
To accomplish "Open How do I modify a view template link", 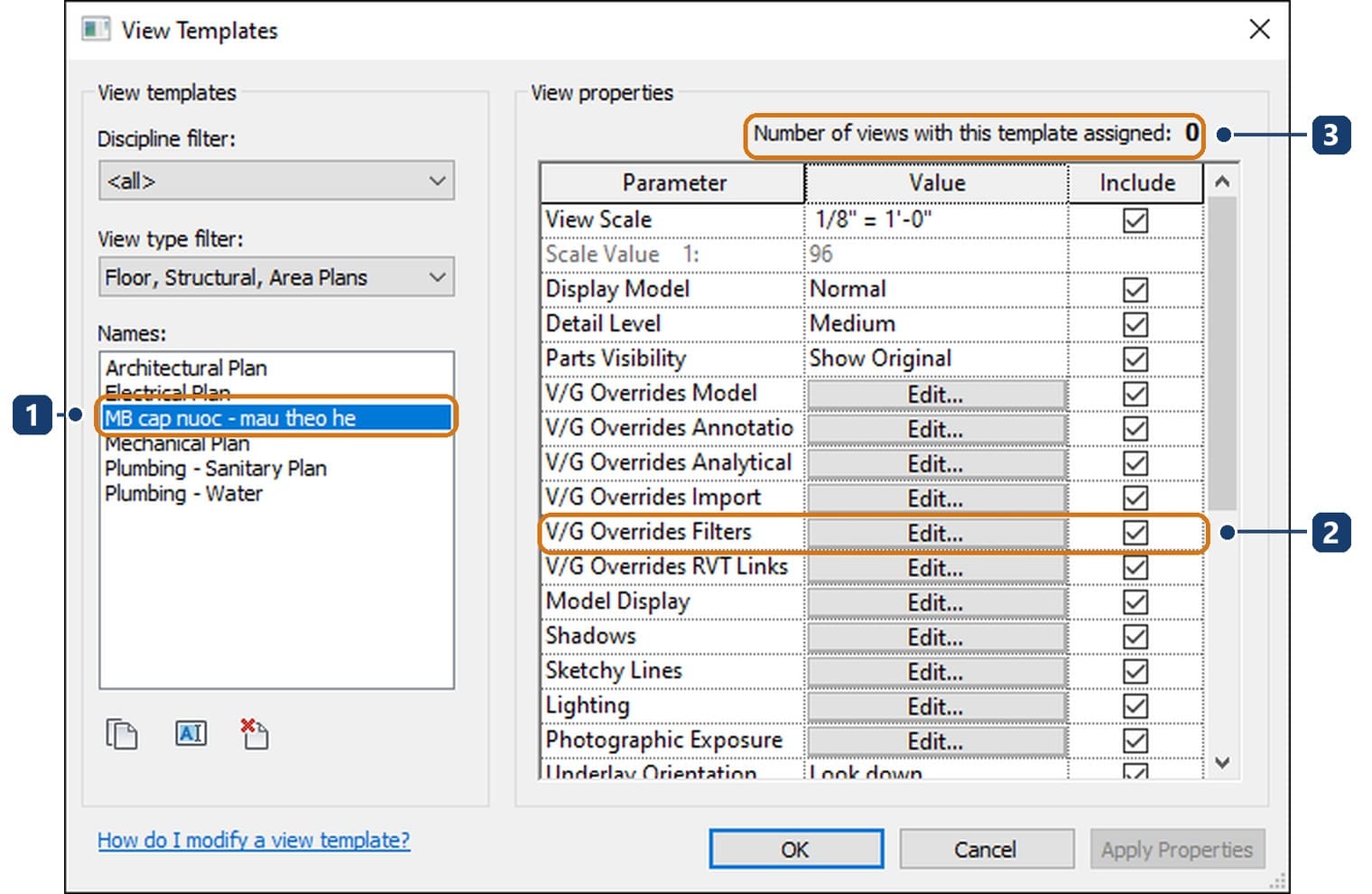I will pyautogui.click(x=254, y=840).
